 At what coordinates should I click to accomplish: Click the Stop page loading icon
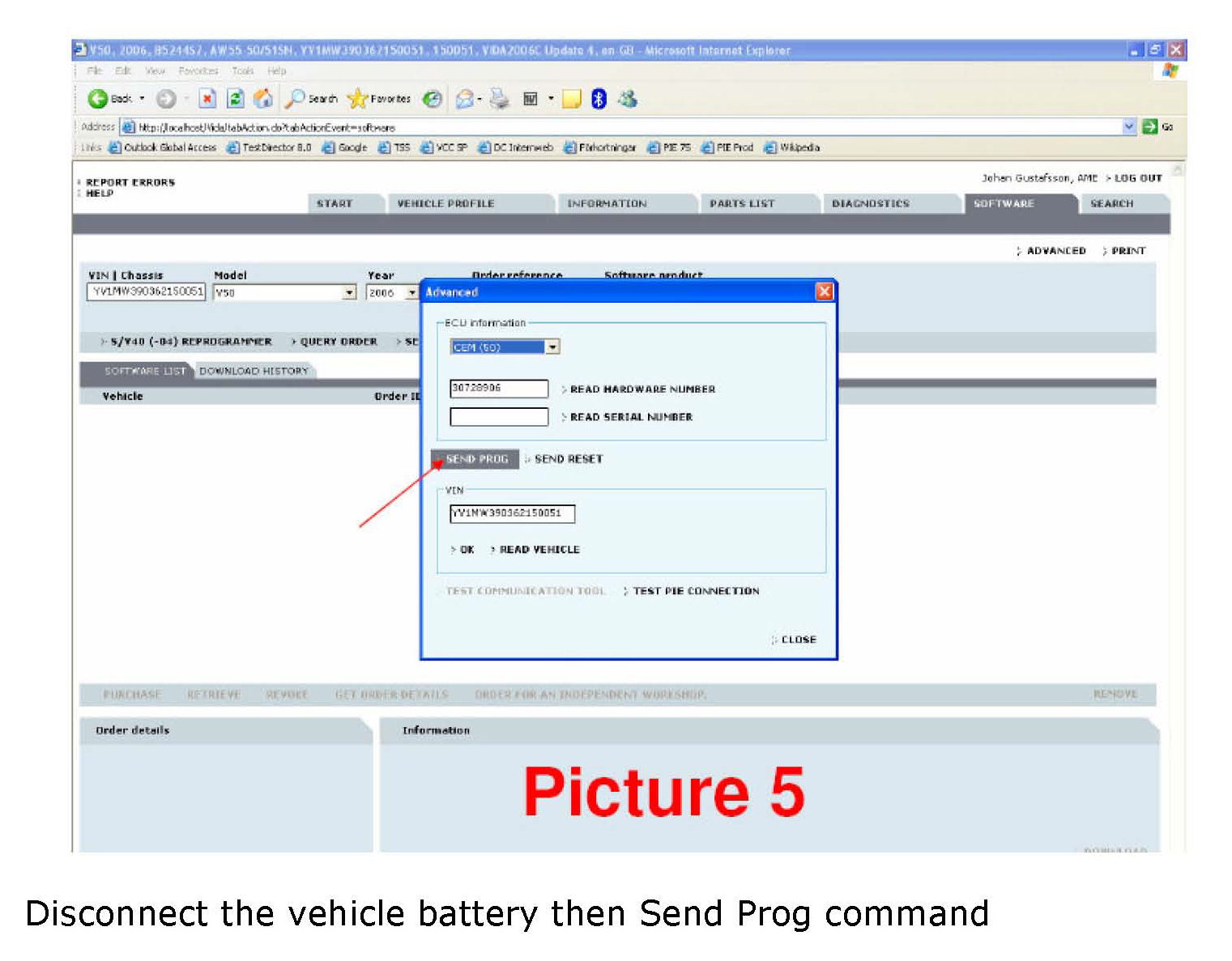207,99
